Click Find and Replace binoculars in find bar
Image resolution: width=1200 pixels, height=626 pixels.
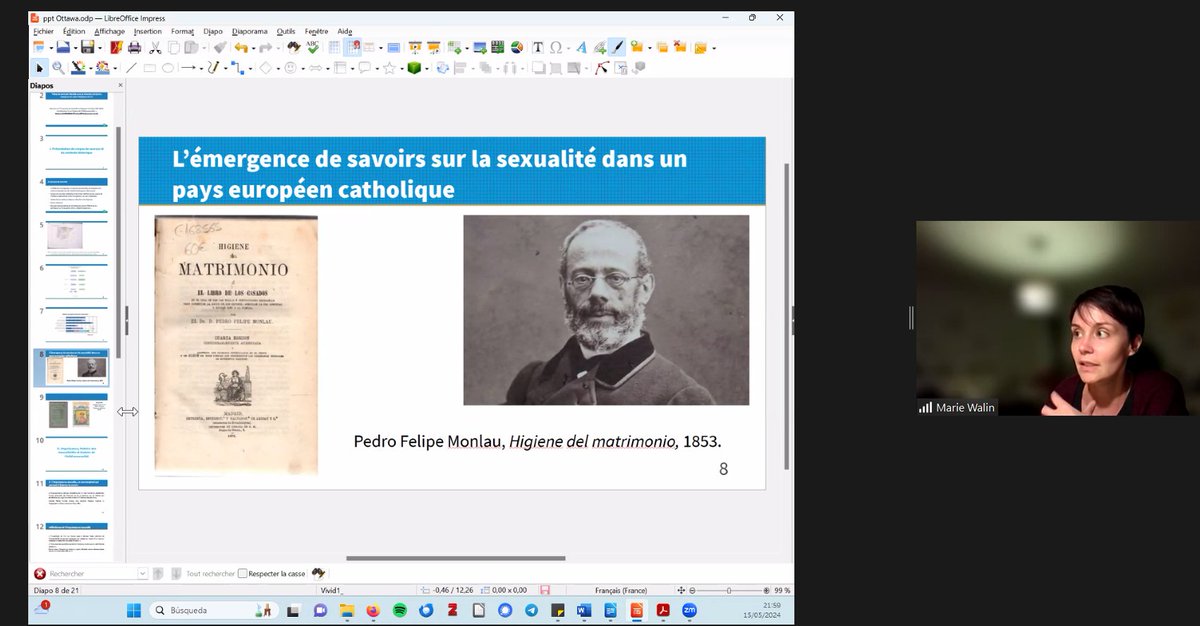click(320, 573)
